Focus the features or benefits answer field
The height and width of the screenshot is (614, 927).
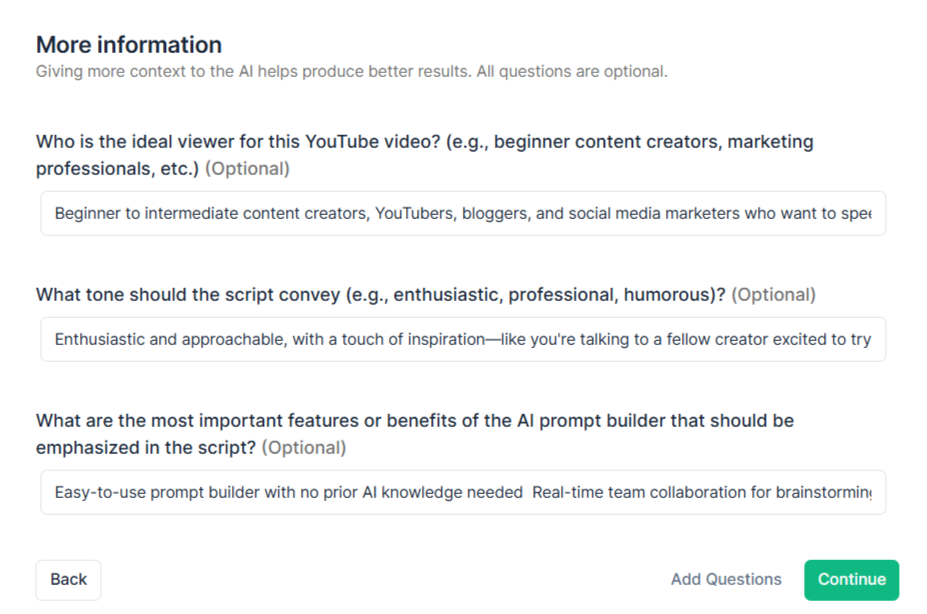point(463,492)
